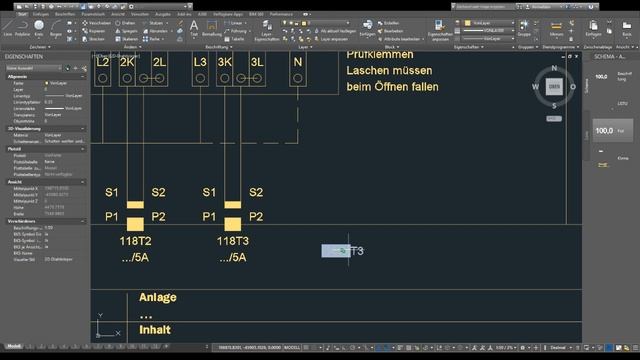Screen dimensions: 640x360
Task: Click the Farbe VonLayer color swatch
Action: pos(47,83)
